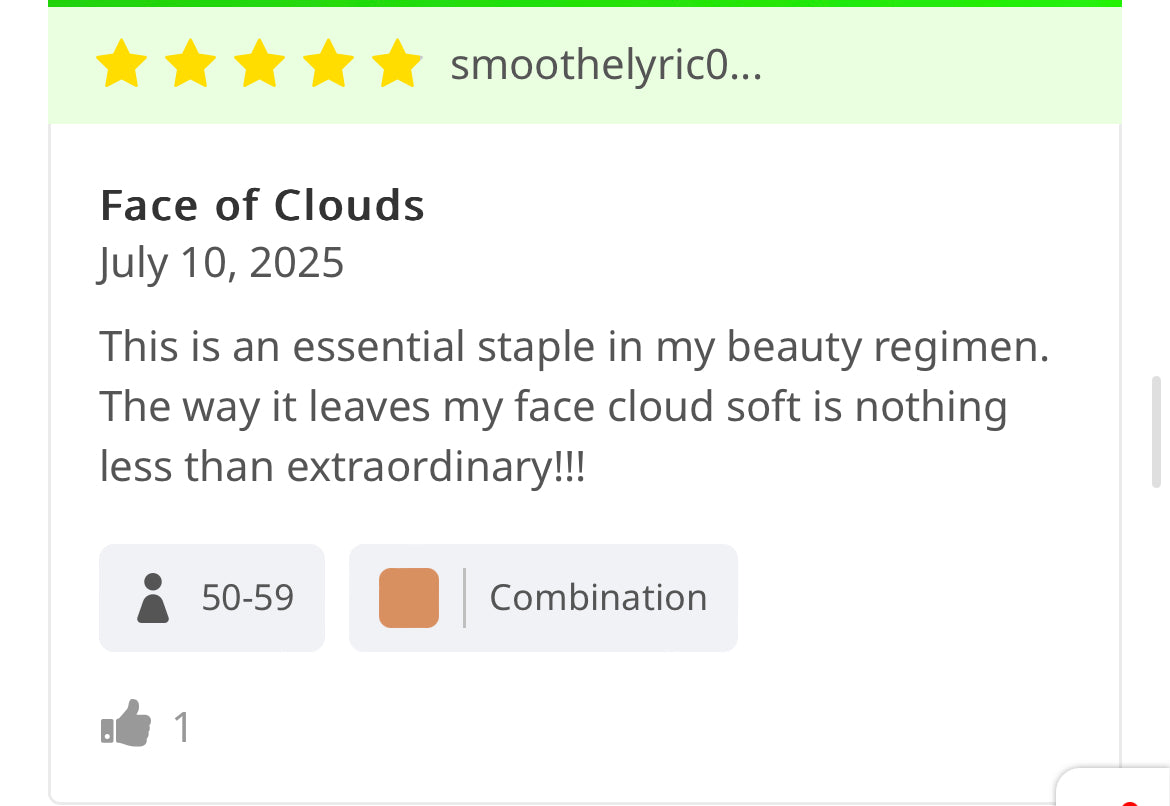The height and width of the screenshot is (806, 1170).
Task: Click the fifth yellow rating star
Action: [397, 65]
